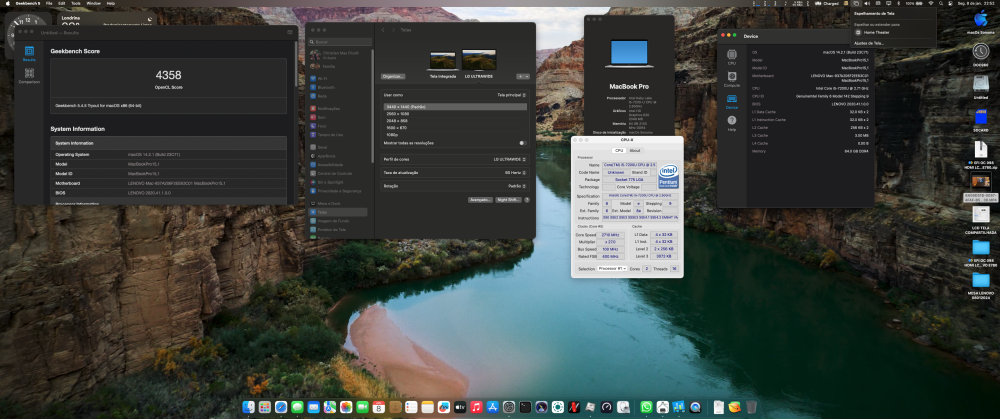
Task: Launch Safari from the Dock
Action: pos(281,407)
